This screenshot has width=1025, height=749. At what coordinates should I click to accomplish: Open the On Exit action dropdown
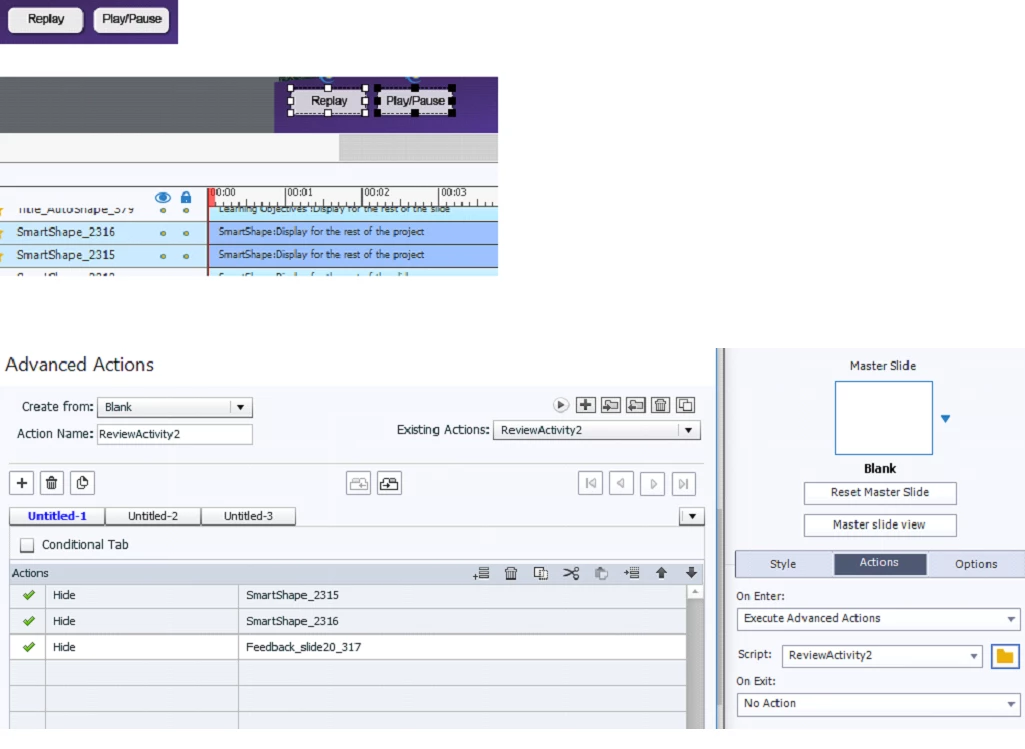879,704
